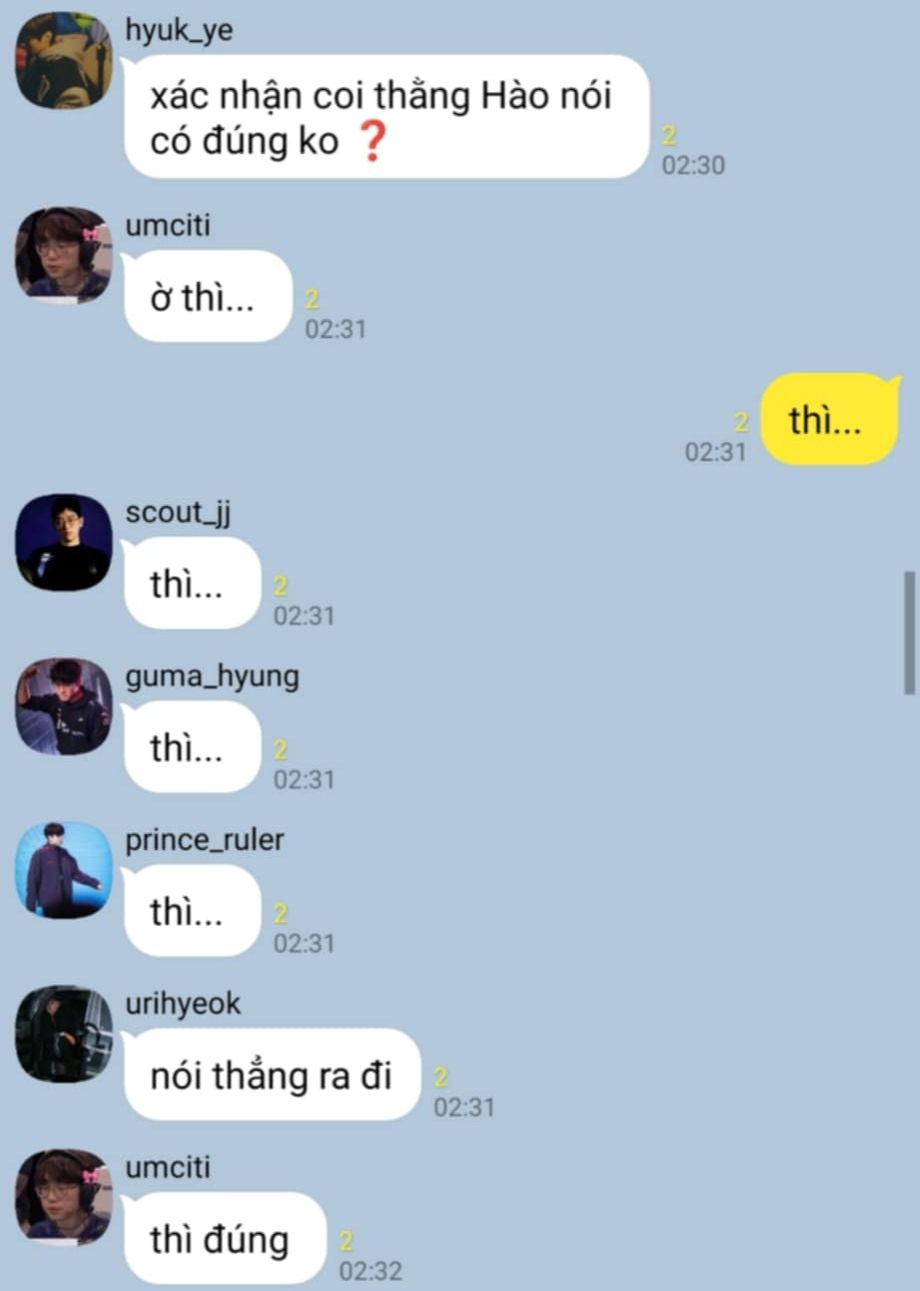Click the chat scrollbar handle
The width and height of the screenshot is (920, 1291).
pyautogui.click(x=909, y=633)
